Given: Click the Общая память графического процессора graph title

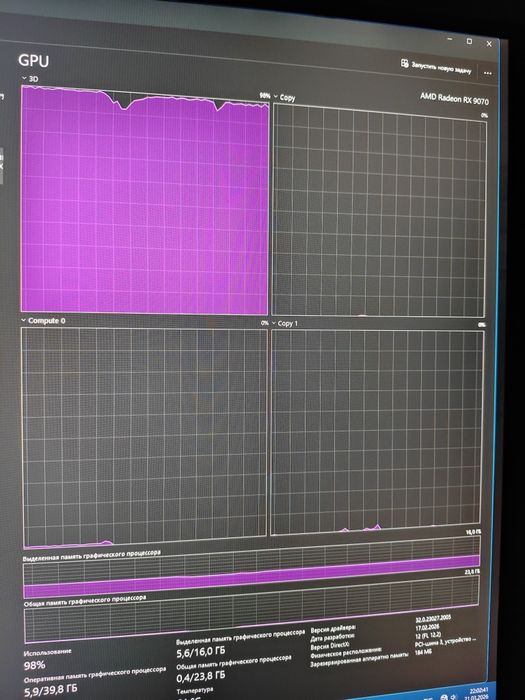Looking at the screenshot, I should coord(85,600).
